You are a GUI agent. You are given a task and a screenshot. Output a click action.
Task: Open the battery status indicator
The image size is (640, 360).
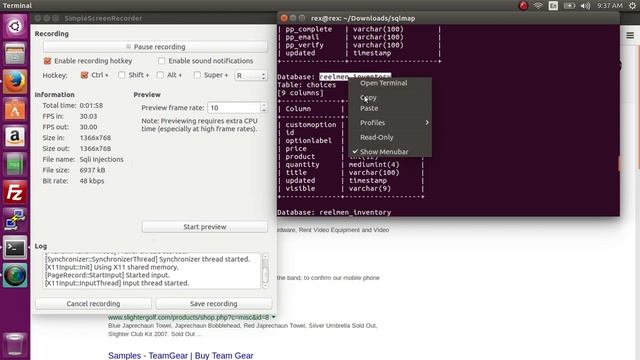coord(569,5)
